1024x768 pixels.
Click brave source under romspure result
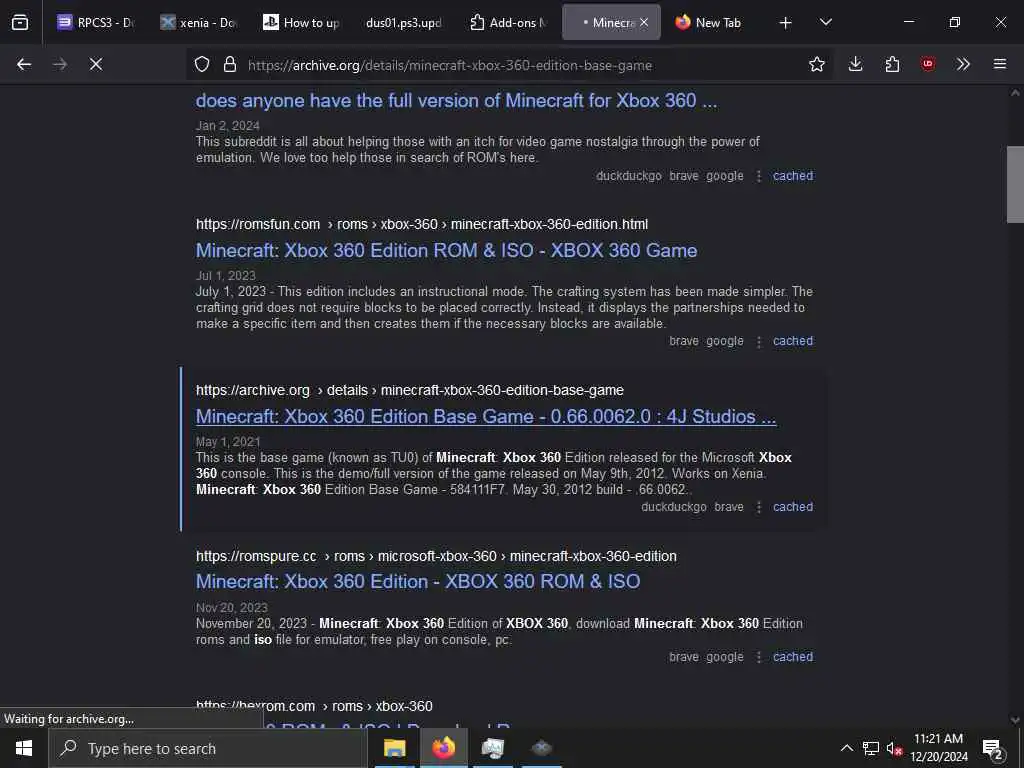684,657
